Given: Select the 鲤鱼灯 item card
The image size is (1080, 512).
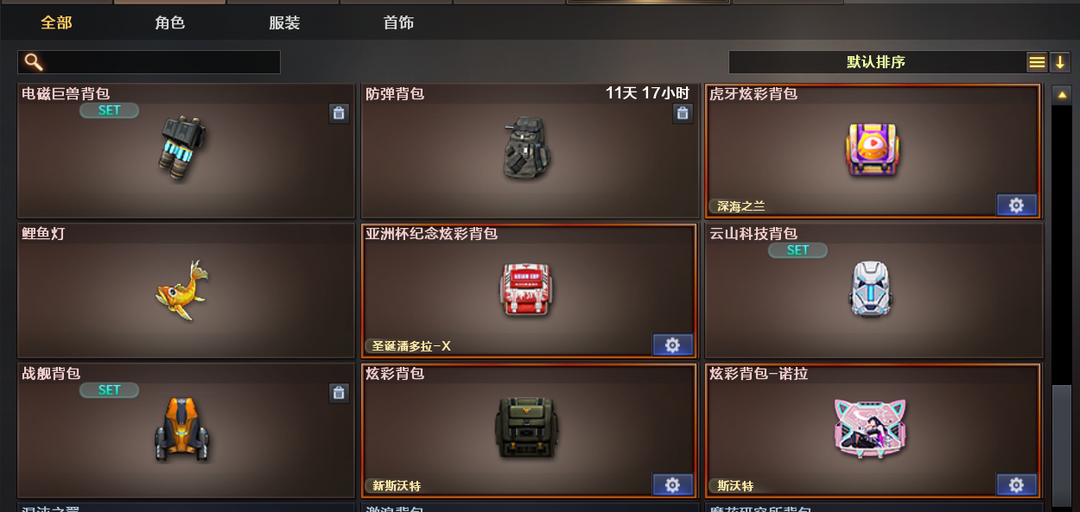Looking at the screenshot, I should pos(185,290).
